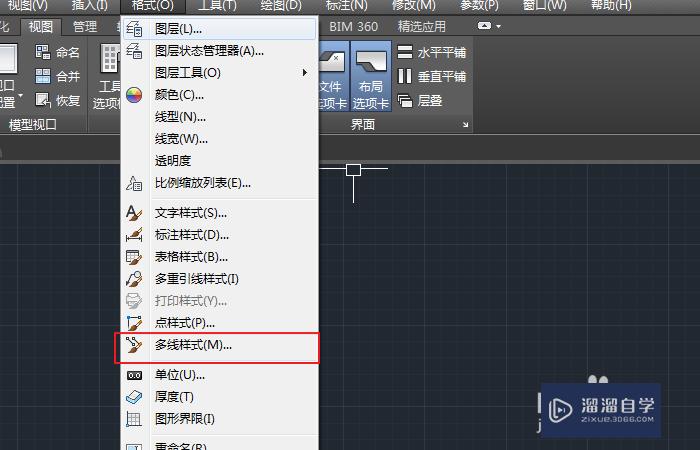Choose 线型(N)... from the format menu
The height and width of the screenshot is (450, 700).
point(219,117)
